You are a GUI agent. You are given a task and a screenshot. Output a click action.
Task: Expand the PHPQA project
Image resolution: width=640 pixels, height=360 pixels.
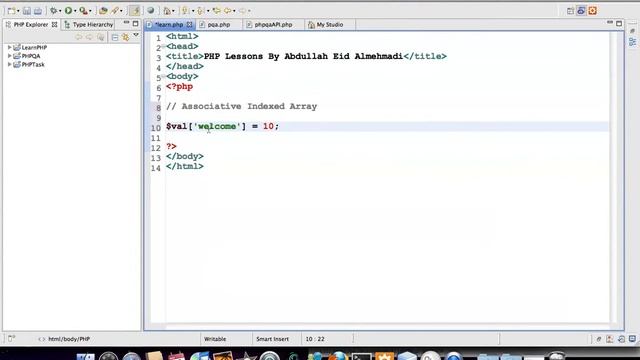(9, 56)
